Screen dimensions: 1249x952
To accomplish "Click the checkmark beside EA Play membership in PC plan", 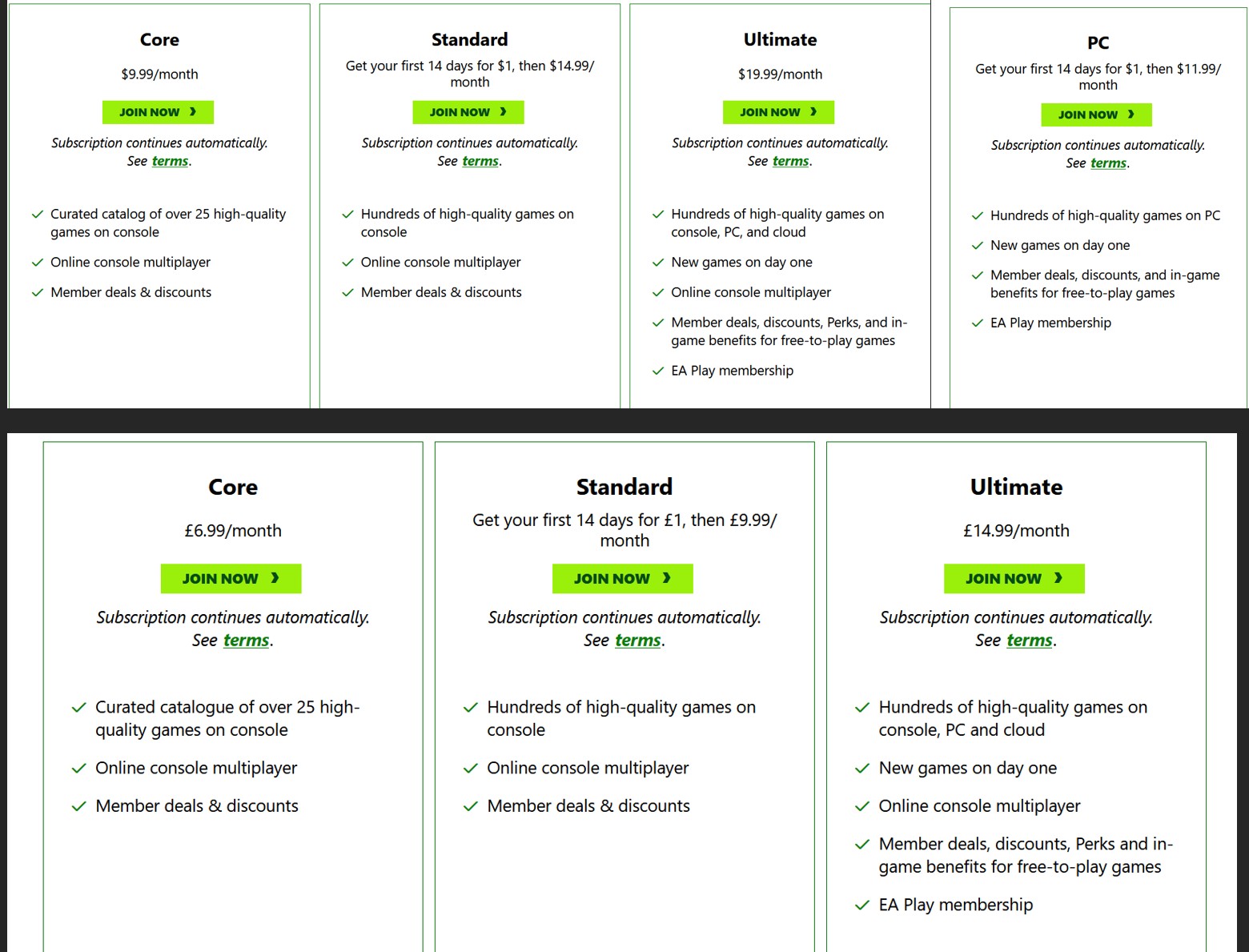I will coord(977,323).
